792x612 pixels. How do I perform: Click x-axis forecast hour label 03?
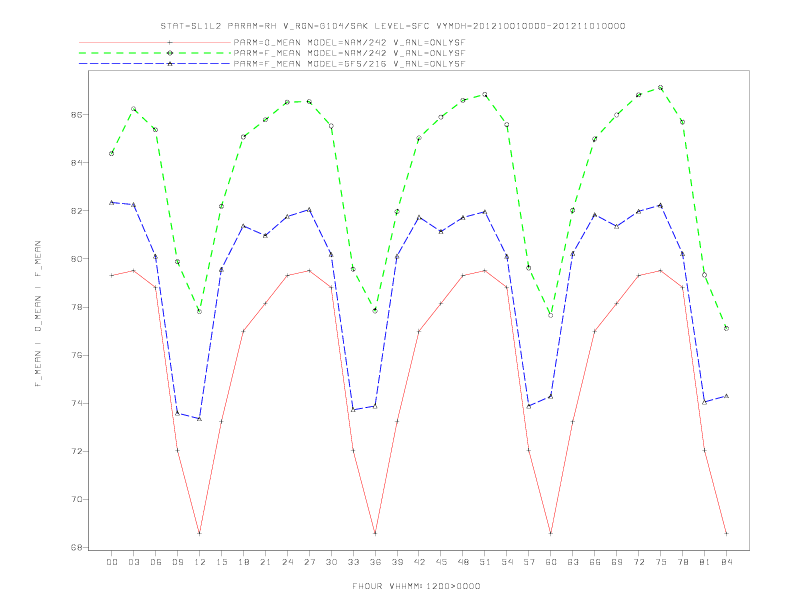(133, 562)
